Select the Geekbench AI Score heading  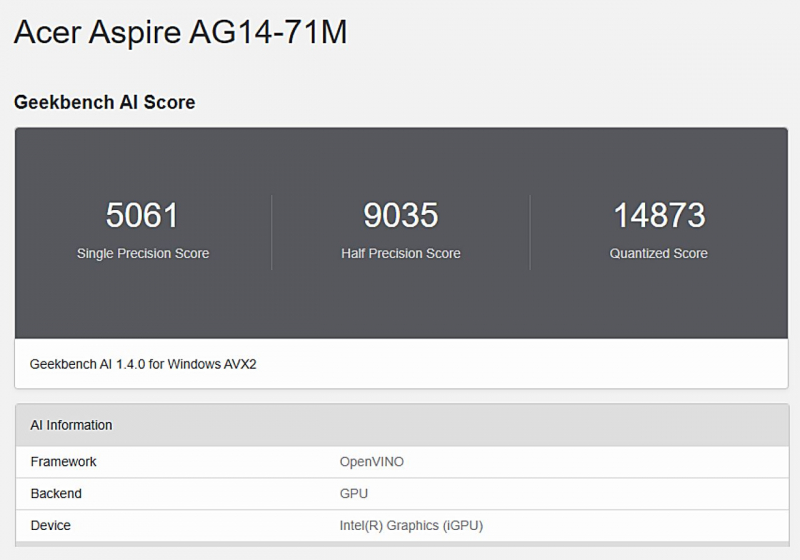pos(104,102)
